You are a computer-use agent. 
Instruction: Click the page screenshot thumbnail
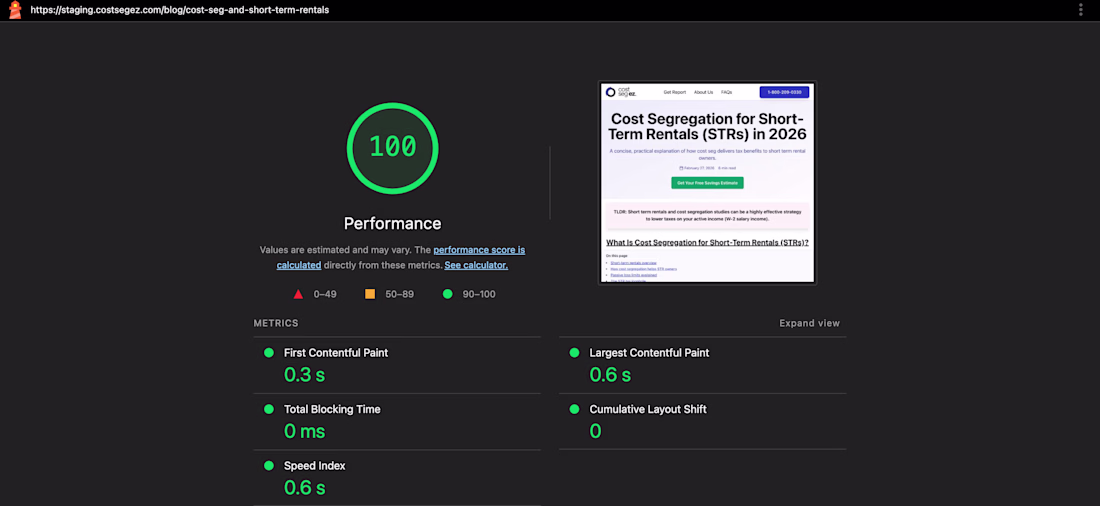(x=707, y=183)
